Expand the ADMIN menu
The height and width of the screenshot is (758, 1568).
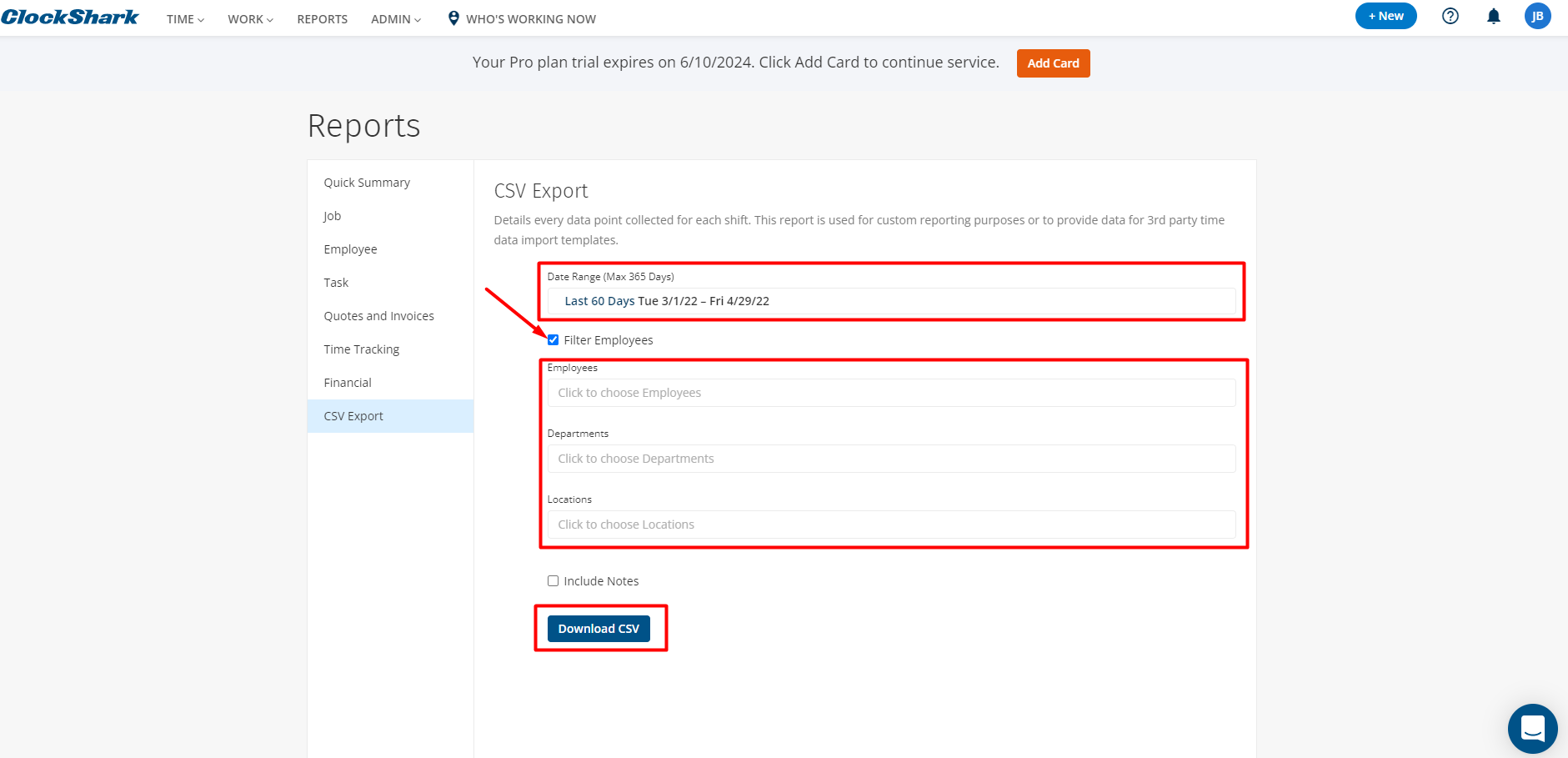(396, 19)
